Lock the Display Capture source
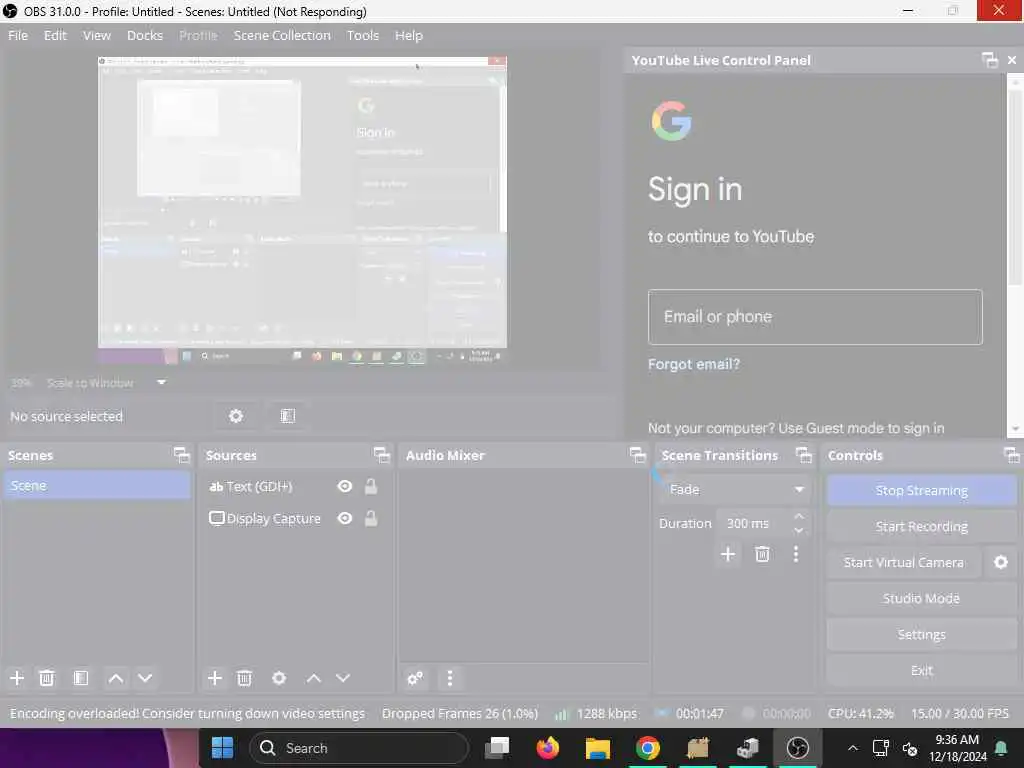This screenshot has height=768, width=1024. 371,519
